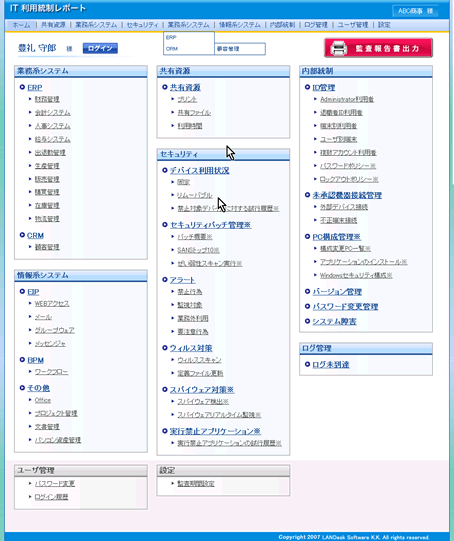Open the メール link
This screenshot has width=454, height=541.
click(x=43, y=317)
